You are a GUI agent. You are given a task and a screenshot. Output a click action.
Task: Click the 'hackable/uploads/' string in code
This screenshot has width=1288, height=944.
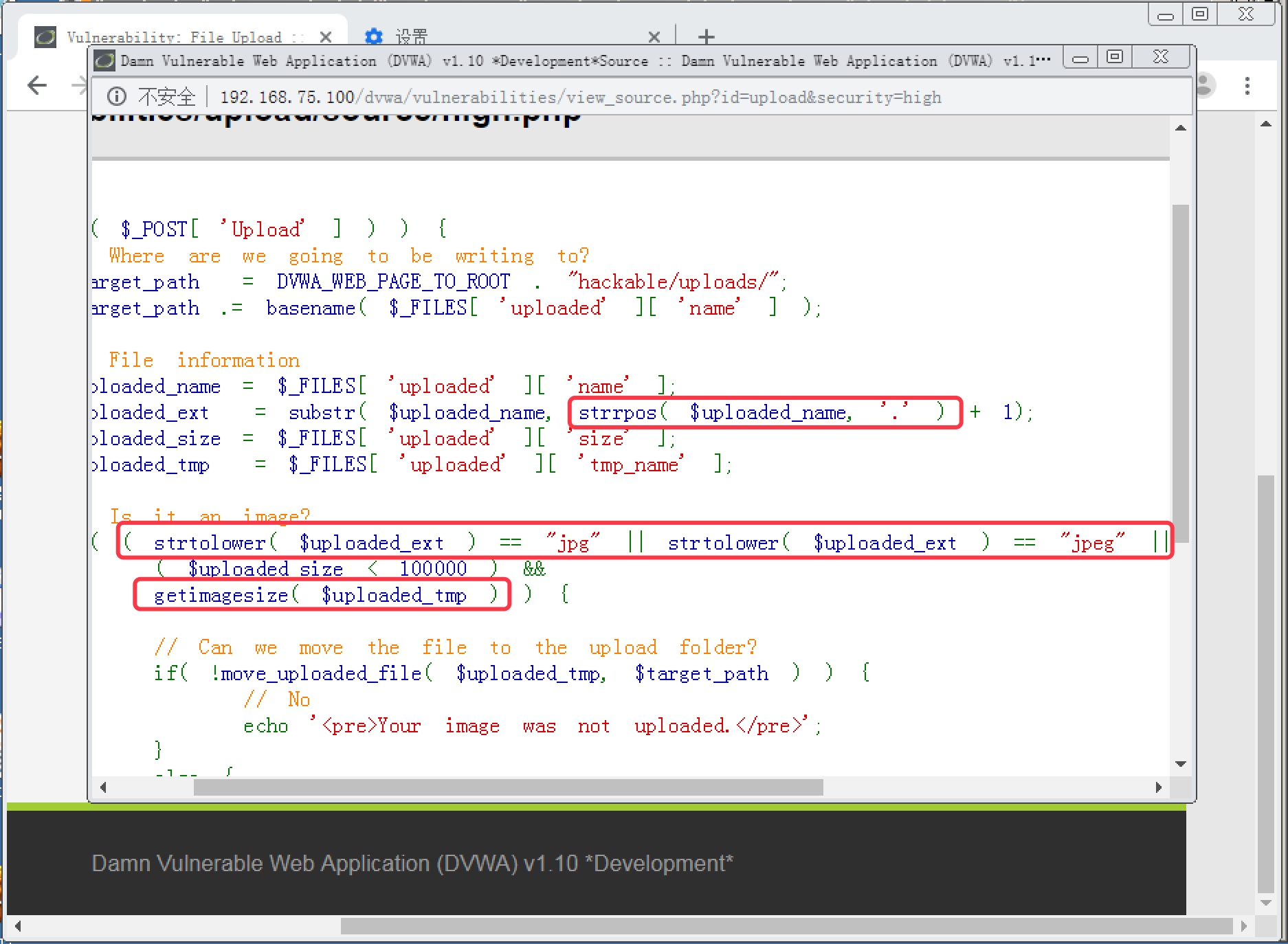click(x=674, y=282)
